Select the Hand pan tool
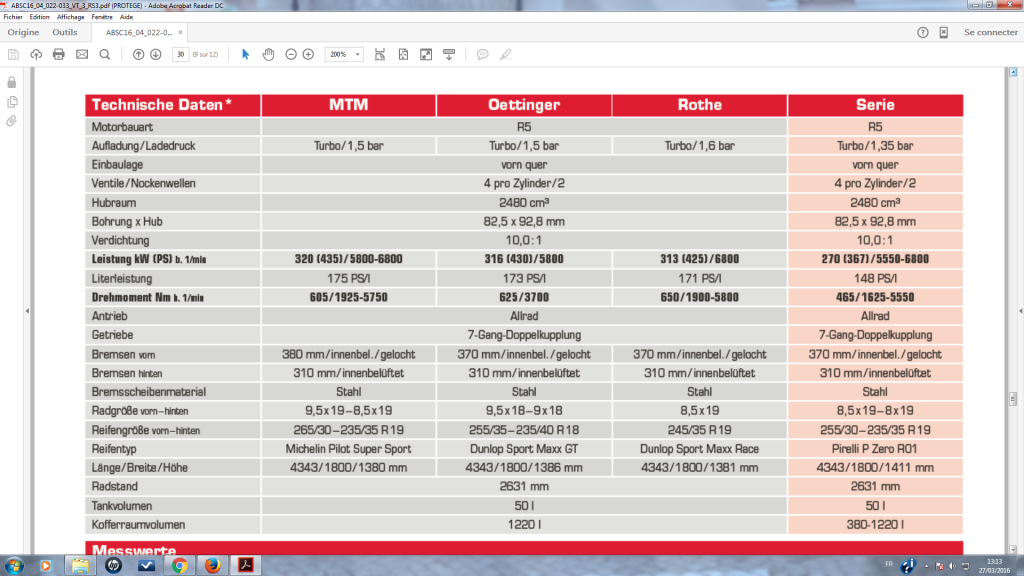1024x576 pixels. pos(268,54)
